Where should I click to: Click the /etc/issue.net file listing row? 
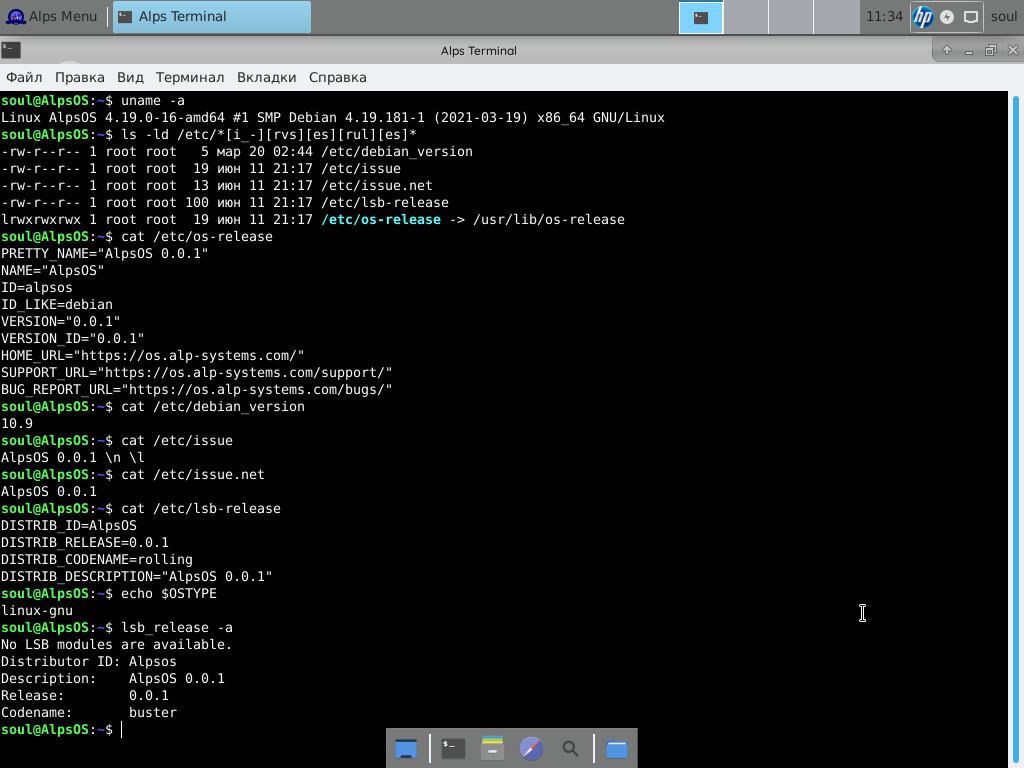coord(217,185)
